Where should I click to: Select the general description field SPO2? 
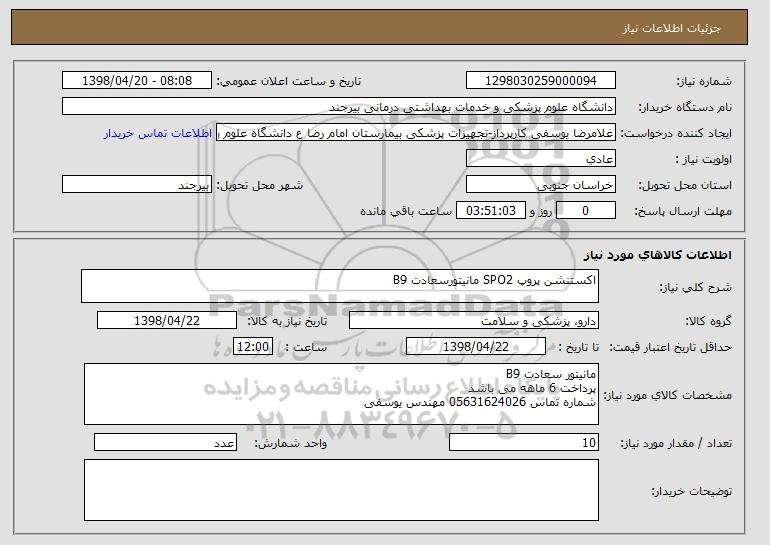tap(340, 286)
